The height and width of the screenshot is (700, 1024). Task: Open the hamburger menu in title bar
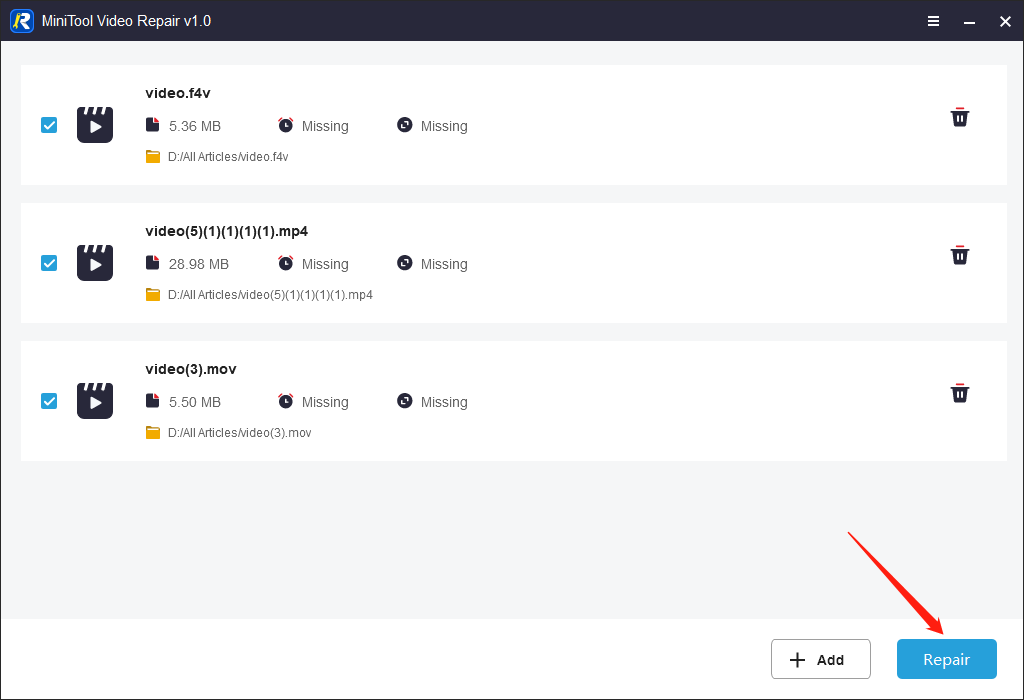(x=933, y=22)
